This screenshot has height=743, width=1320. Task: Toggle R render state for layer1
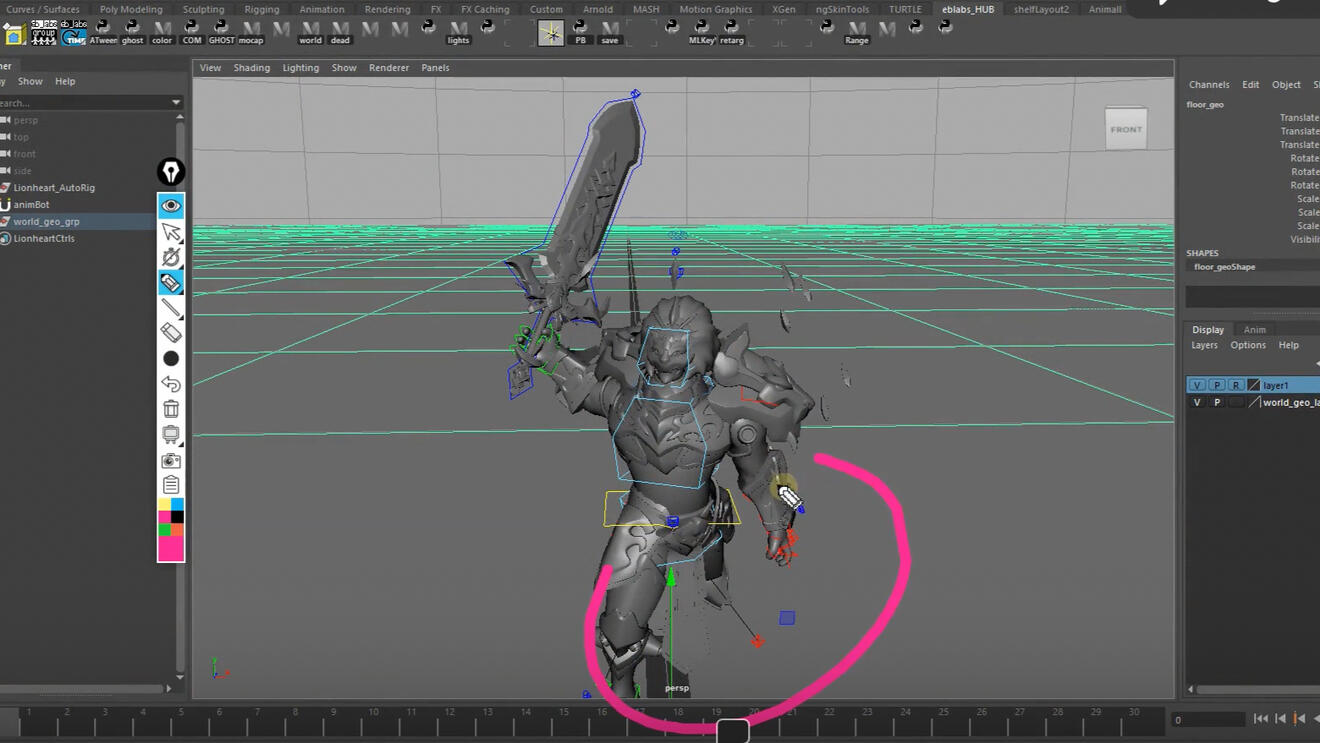click(x=1236, y=385)
